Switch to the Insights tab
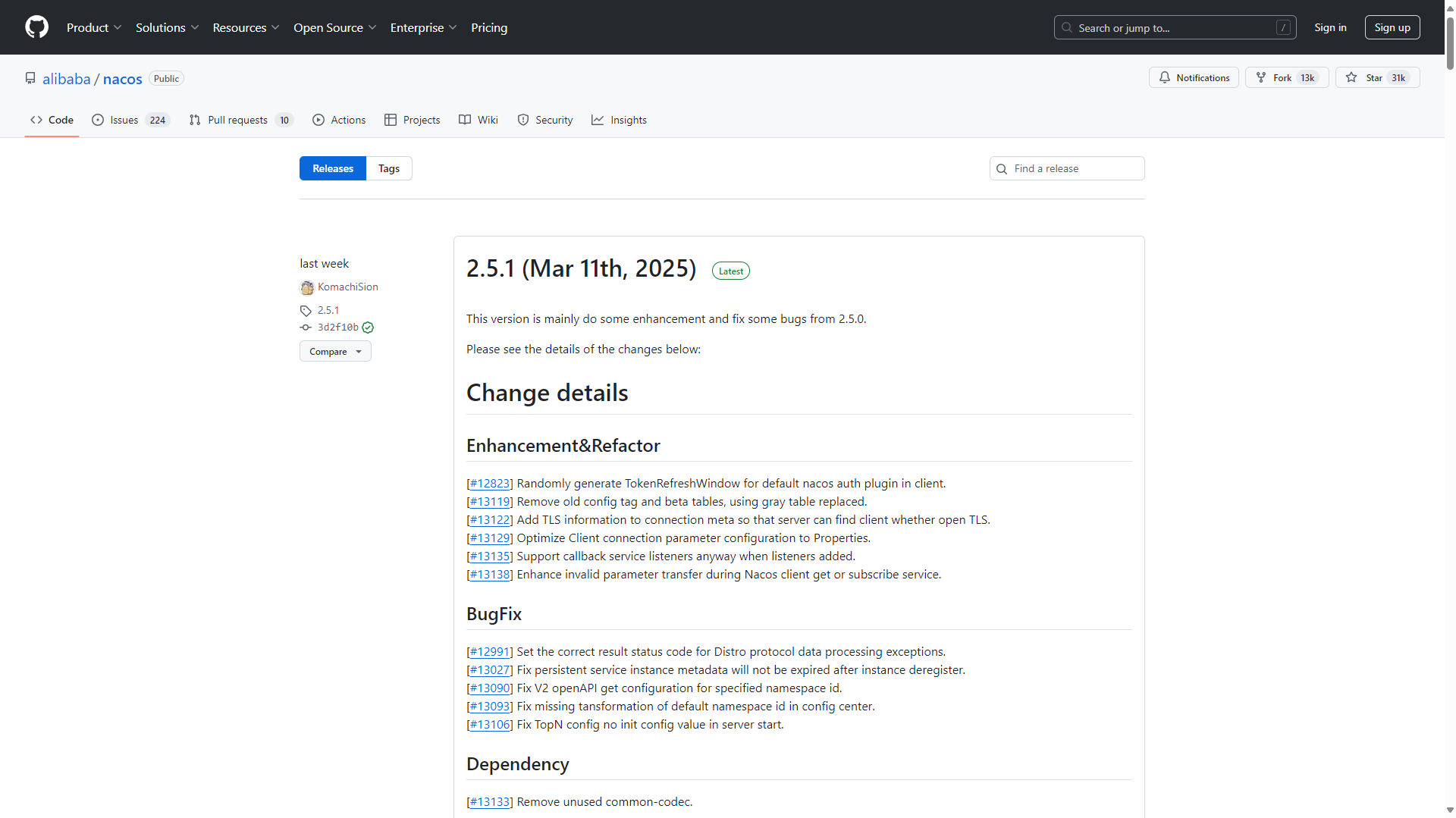The height and width of the screenshot is (818, 1456). coord(619,120)
